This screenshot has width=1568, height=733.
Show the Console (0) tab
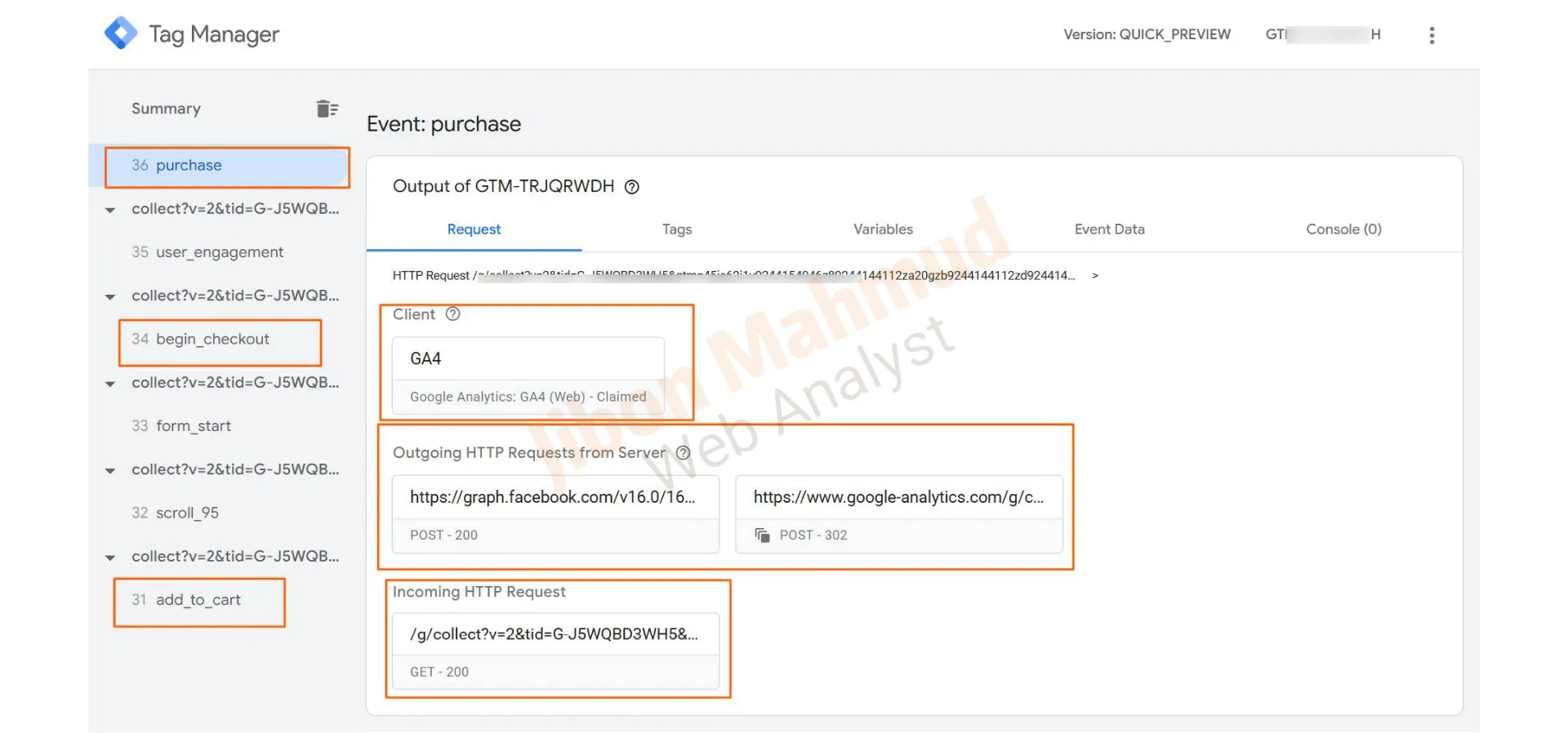pyautogui.click(x=1343, y=229)
